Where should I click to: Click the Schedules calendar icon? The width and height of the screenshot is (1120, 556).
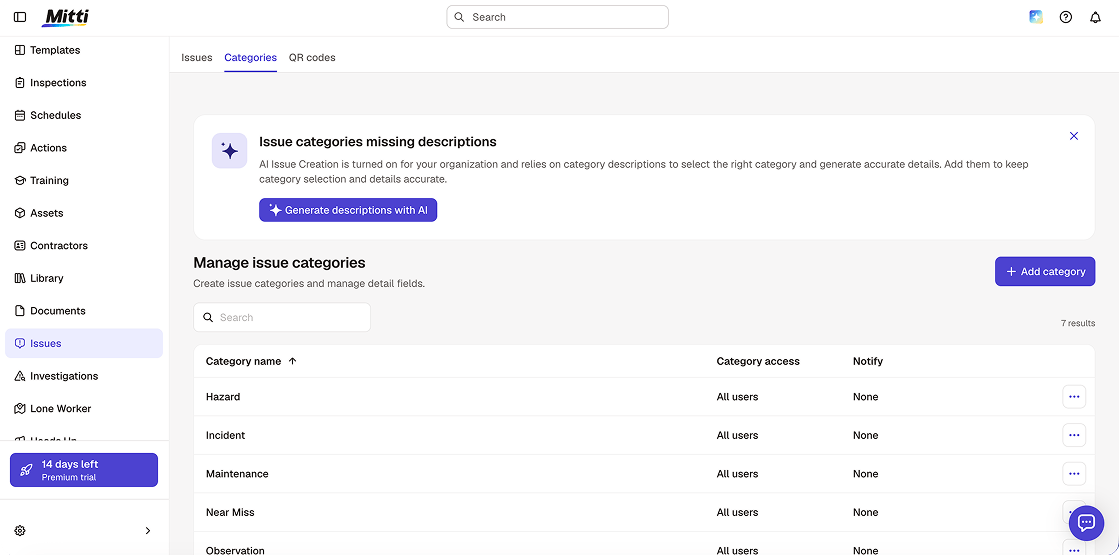[20, 115]
